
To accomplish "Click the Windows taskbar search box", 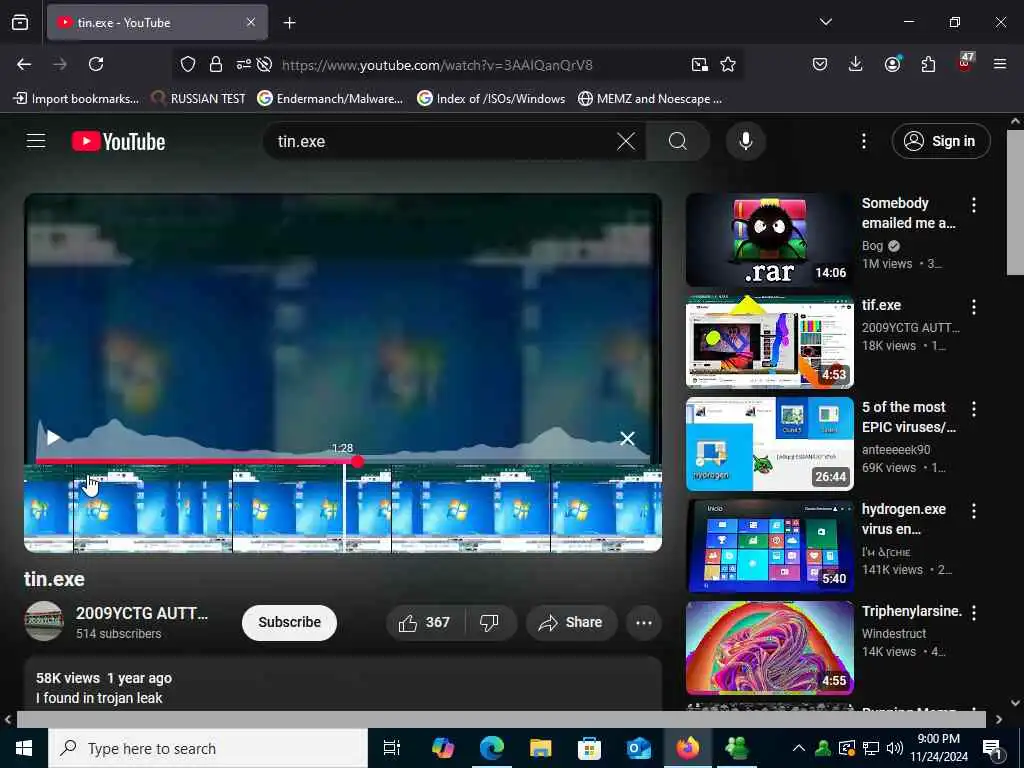I will click(208, 748).
